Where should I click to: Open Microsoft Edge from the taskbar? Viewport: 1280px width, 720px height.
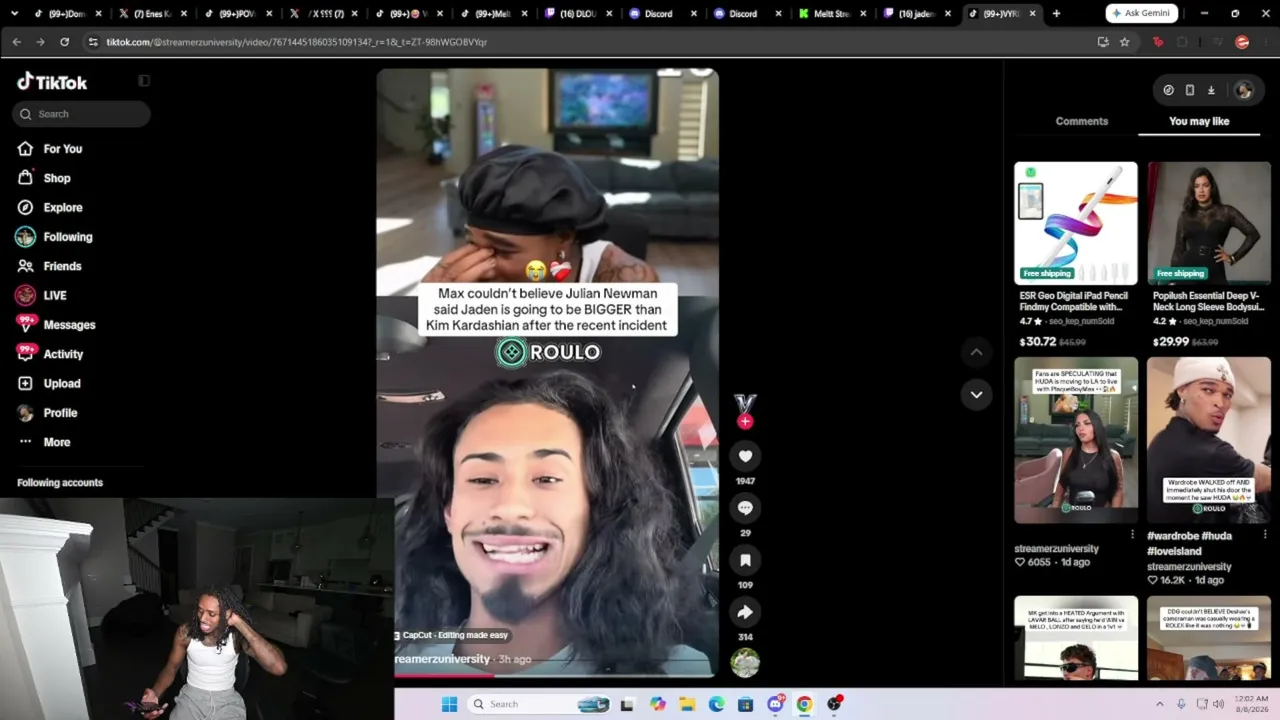717,704
